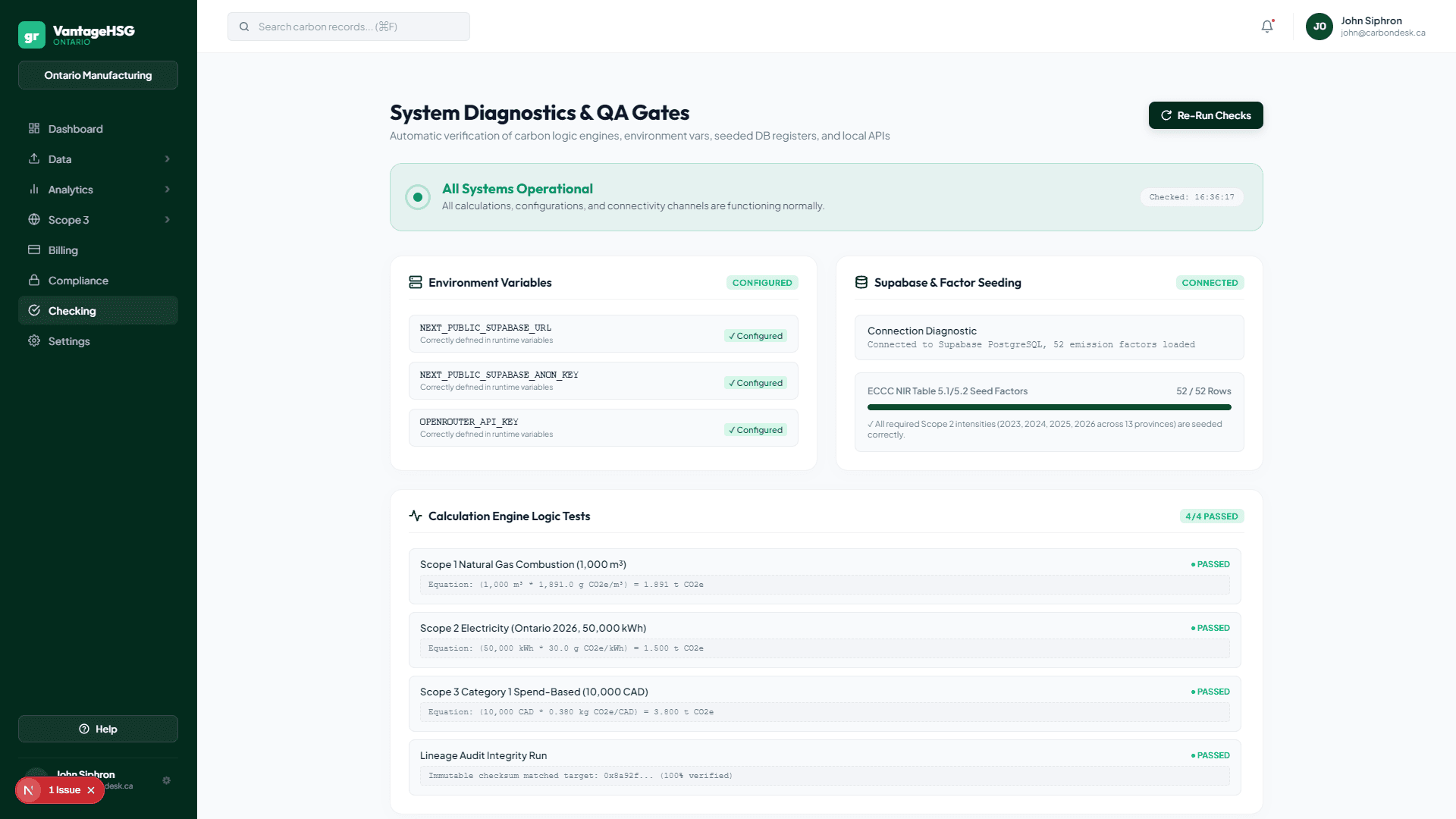The height and width of the screenshot is (819, 1456).
Task: Click the Lineage Audit Integrity Run title
Action: tap(483, 755)
